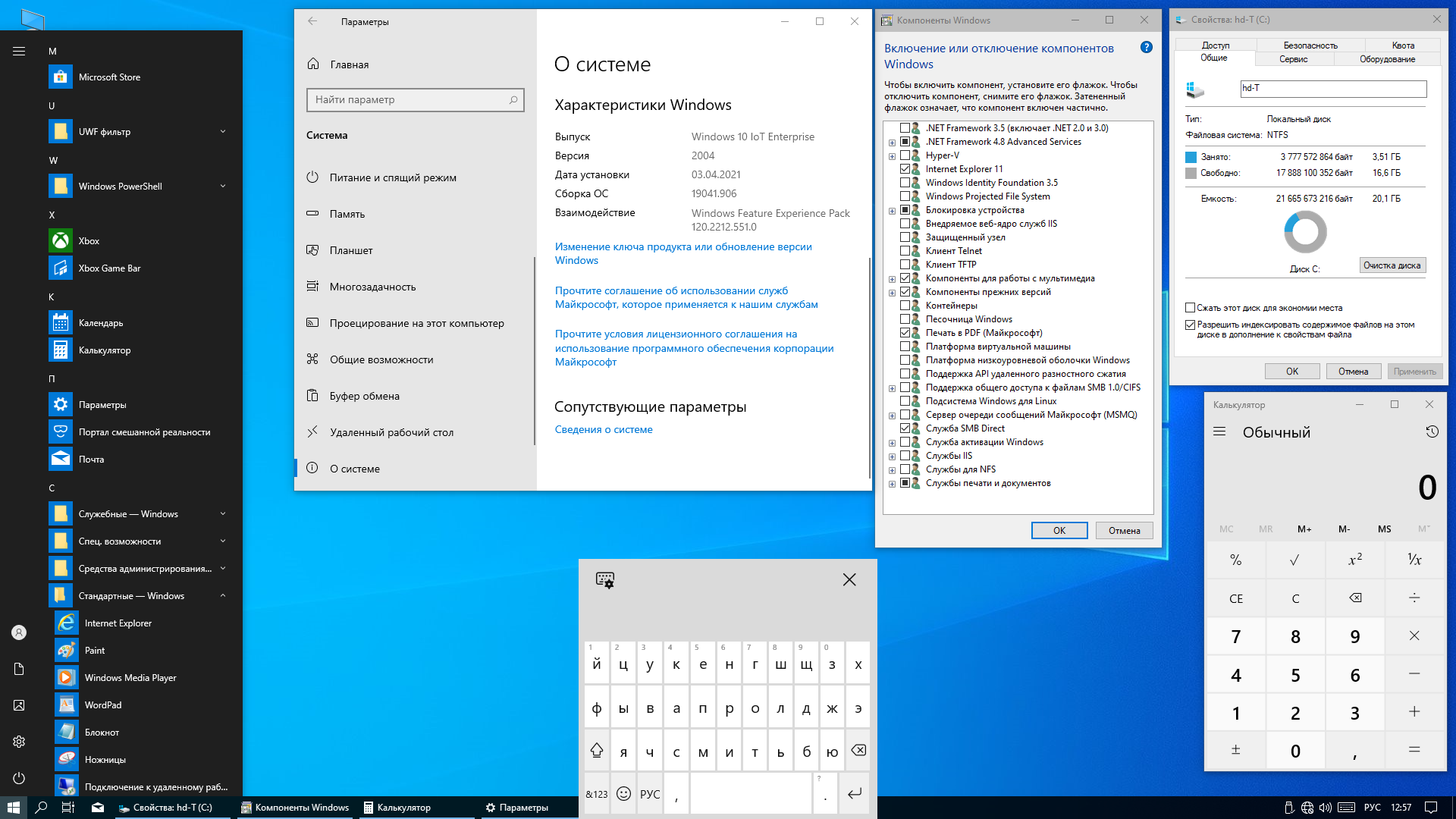Launch Internet Explorer from Start menu

click(140, 623)
